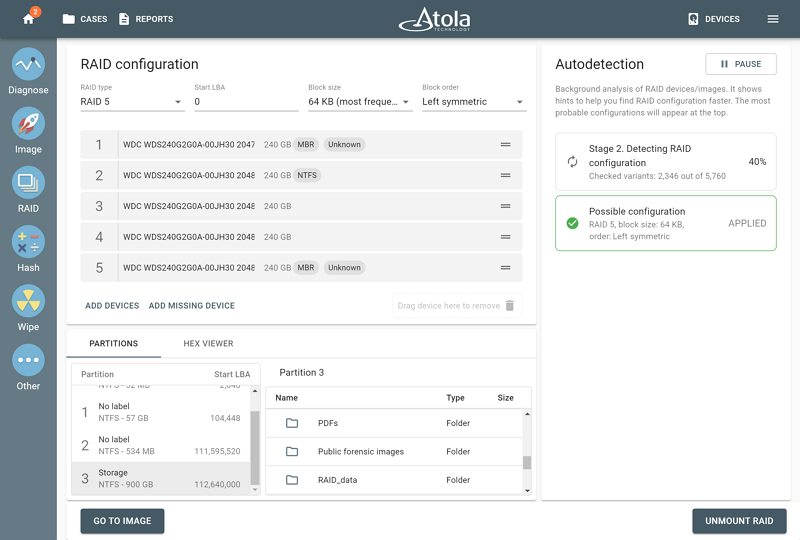Grab the drag handle of device 1
Image resolution: width=800 pixels, height=540 pixels.
pos(506,144)
